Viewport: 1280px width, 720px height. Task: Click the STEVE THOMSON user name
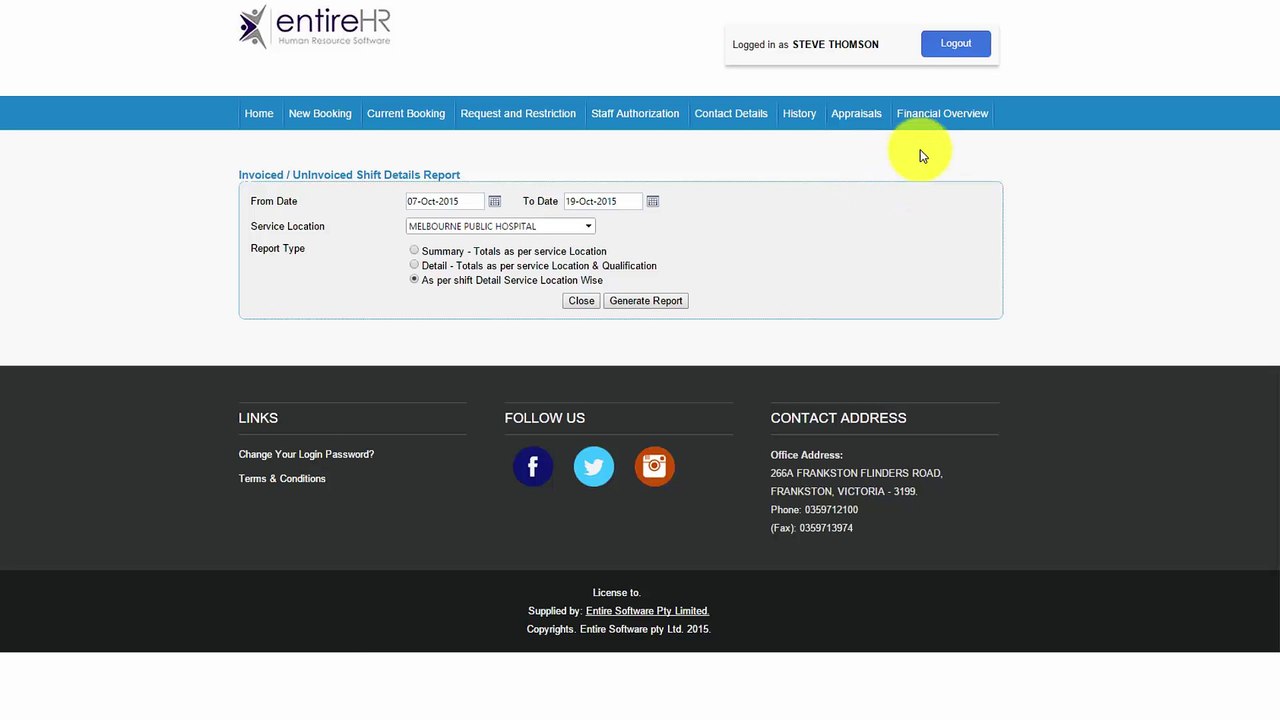pyautogui.click(x=836, y=44)
